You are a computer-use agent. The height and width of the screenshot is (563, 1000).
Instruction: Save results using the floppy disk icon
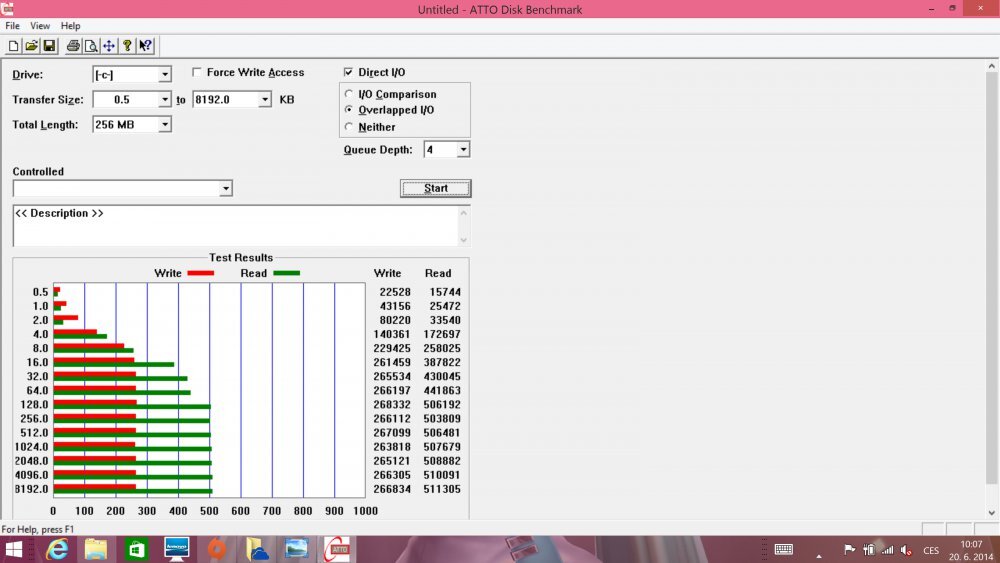(49, 46)
